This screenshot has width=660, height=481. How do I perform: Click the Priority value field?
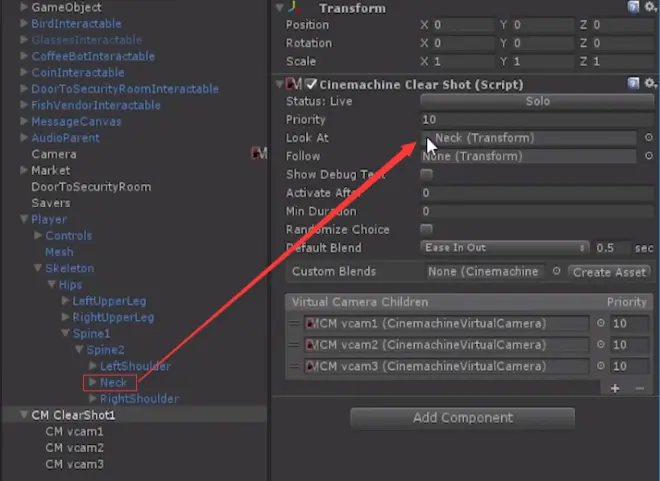tap(537, 120)
